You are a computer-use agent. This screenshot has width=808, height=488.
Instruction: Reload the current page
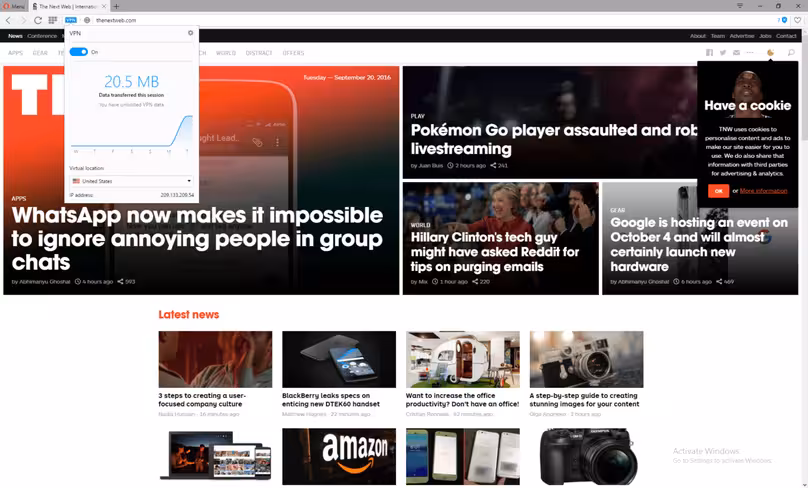(38, 20)
